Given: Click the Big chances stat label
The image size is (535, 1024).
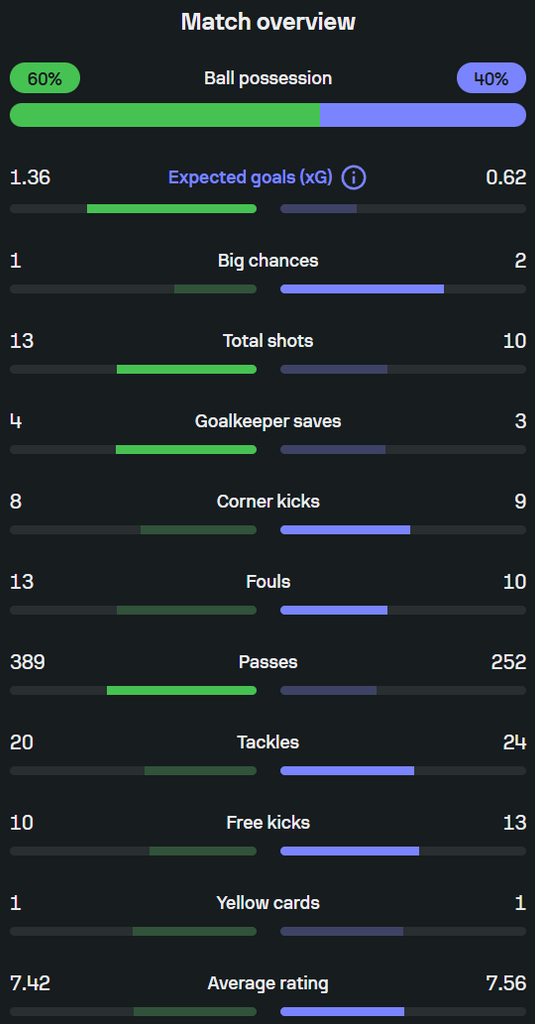Looking at the screenshot, I should (x=268, y=261).
